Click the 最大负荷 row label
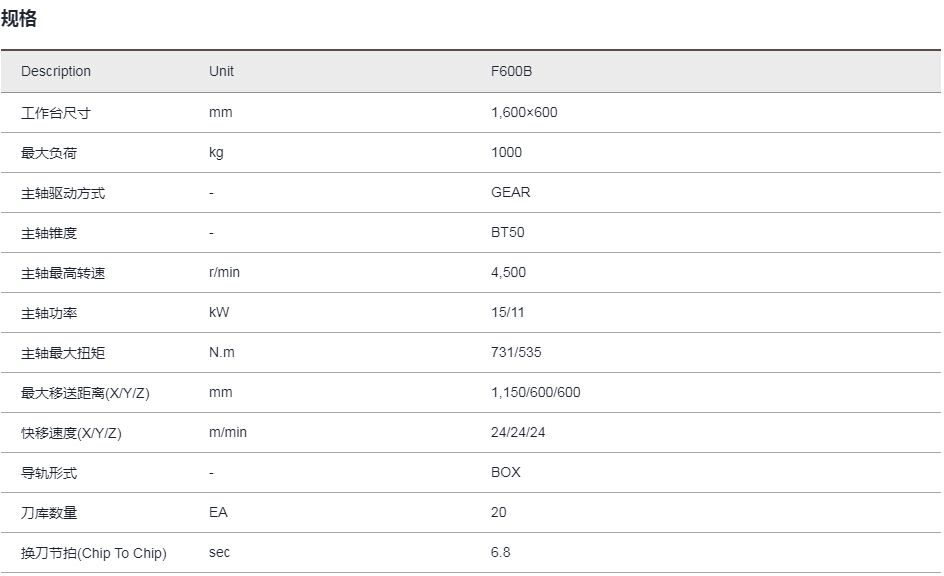Image resolution: width=944 pixels, height=576 pixels. 49,153
